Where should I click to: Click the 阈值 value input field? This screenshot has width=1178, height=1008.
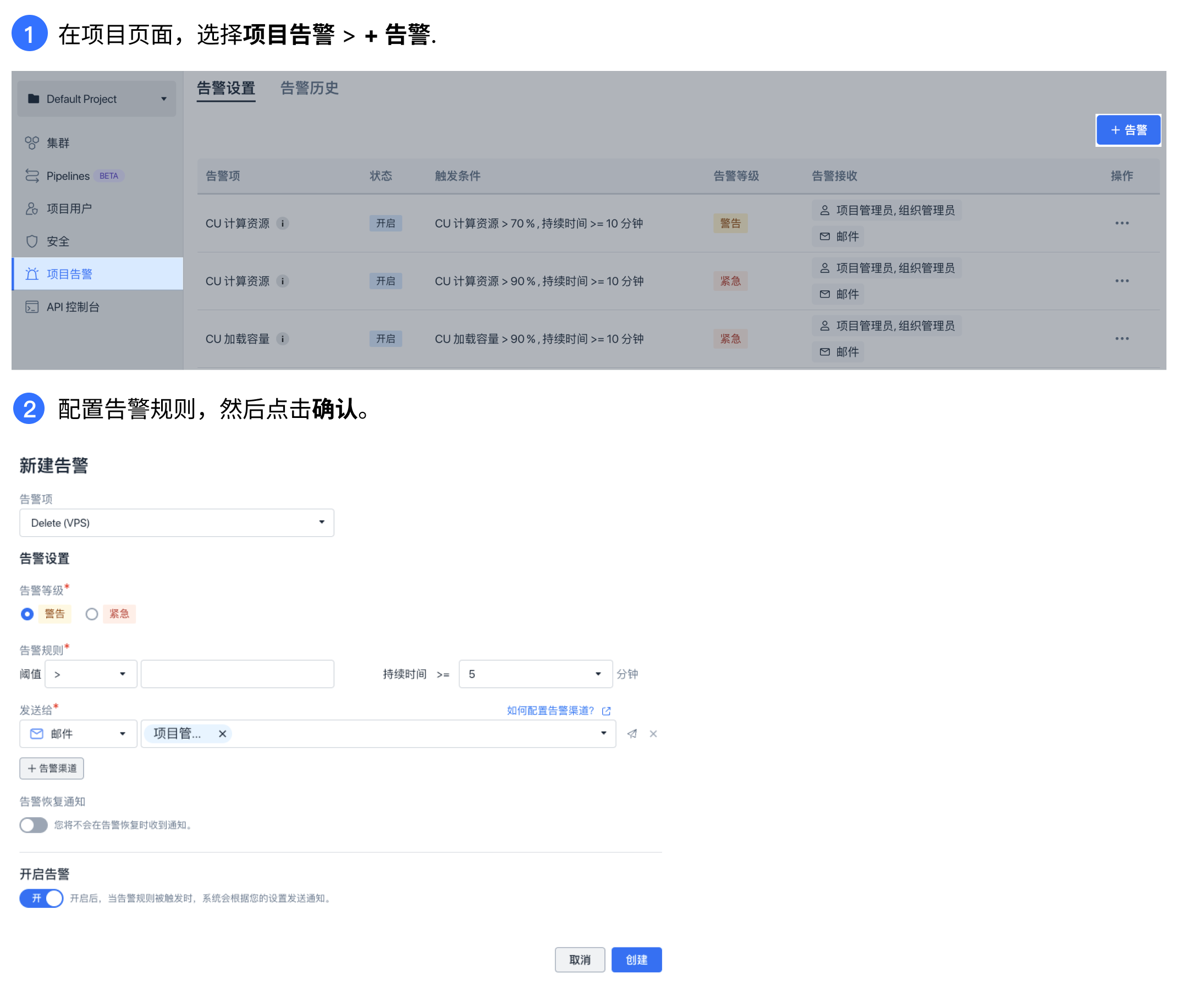(237, 674)
